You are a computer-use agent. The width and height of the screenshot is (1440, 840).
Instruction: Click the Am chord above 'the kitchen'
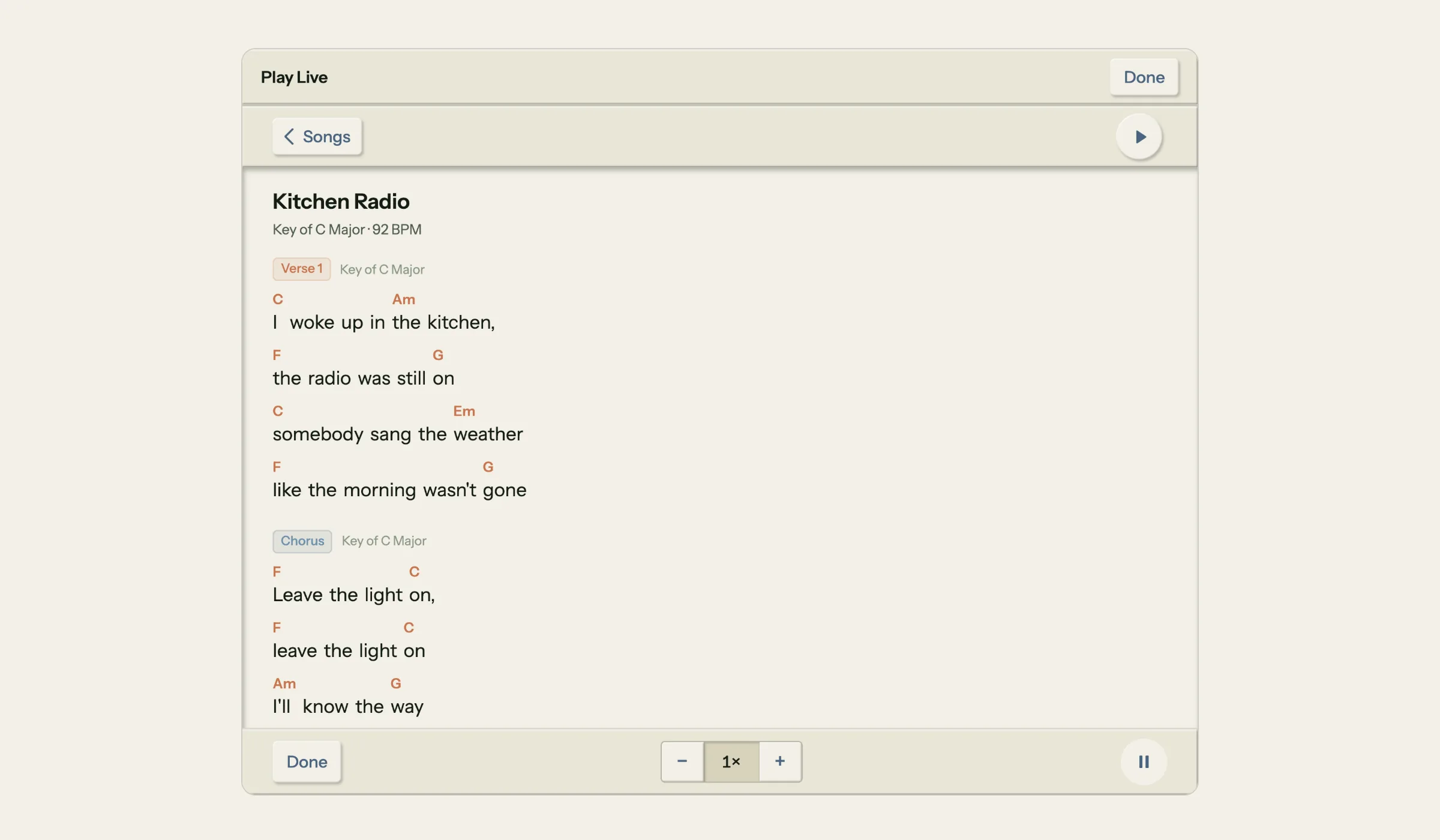point(404,299)
